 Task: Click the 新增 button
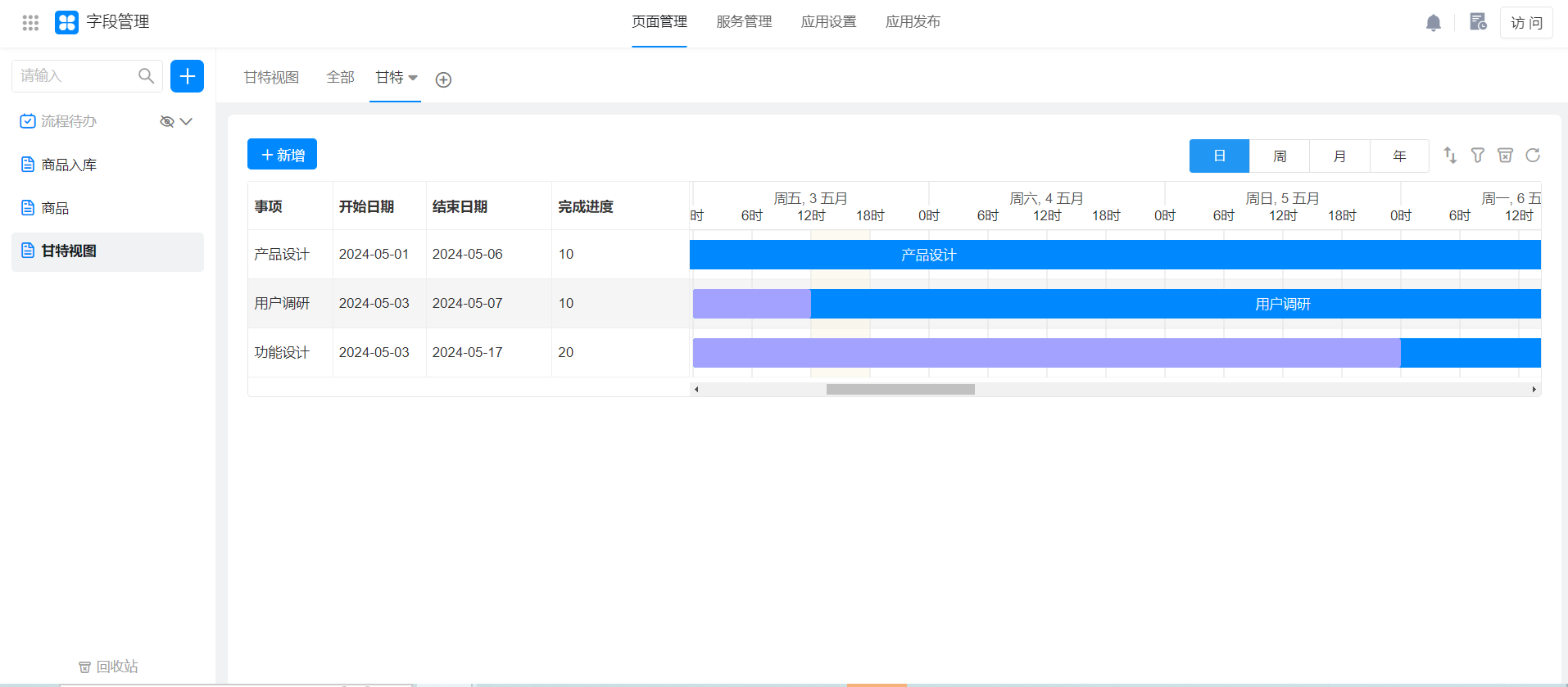tap(282, 155)
